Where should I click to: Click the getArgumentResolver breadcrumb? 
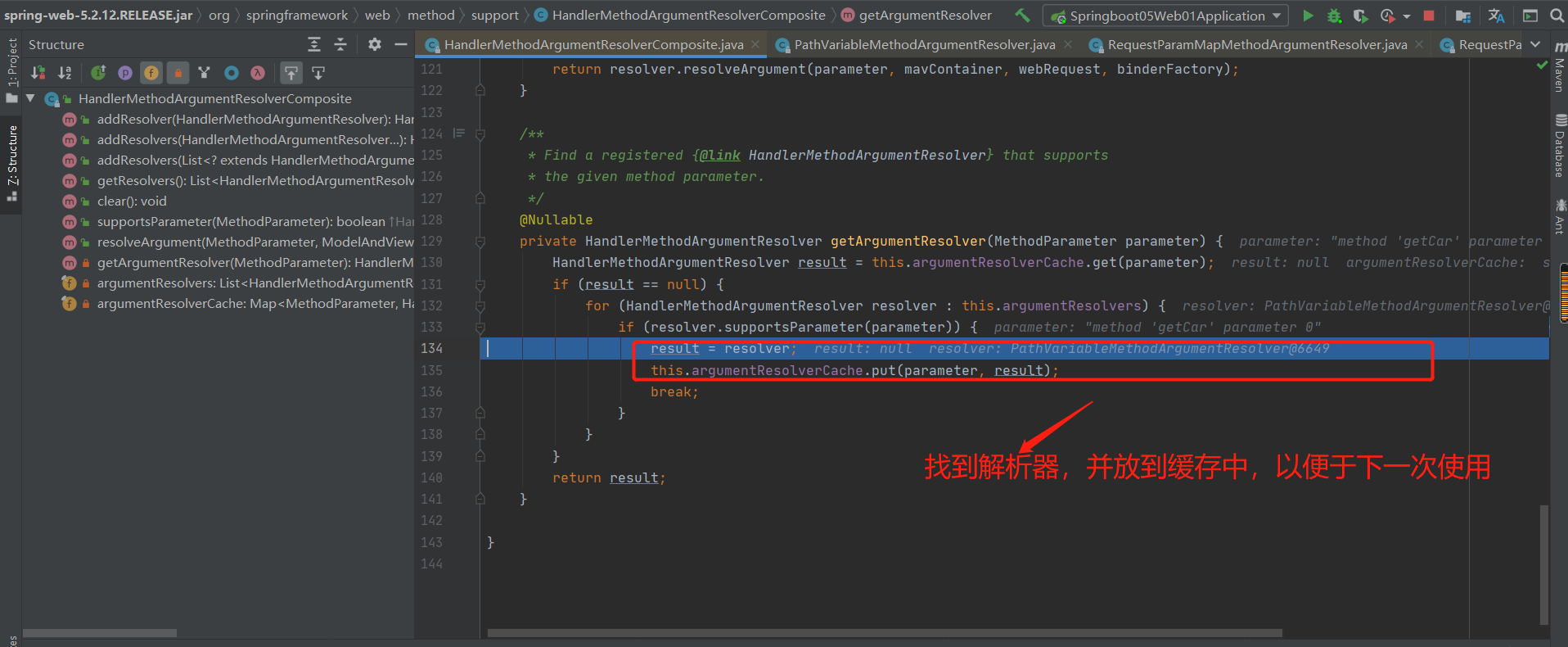coord(917,15)
